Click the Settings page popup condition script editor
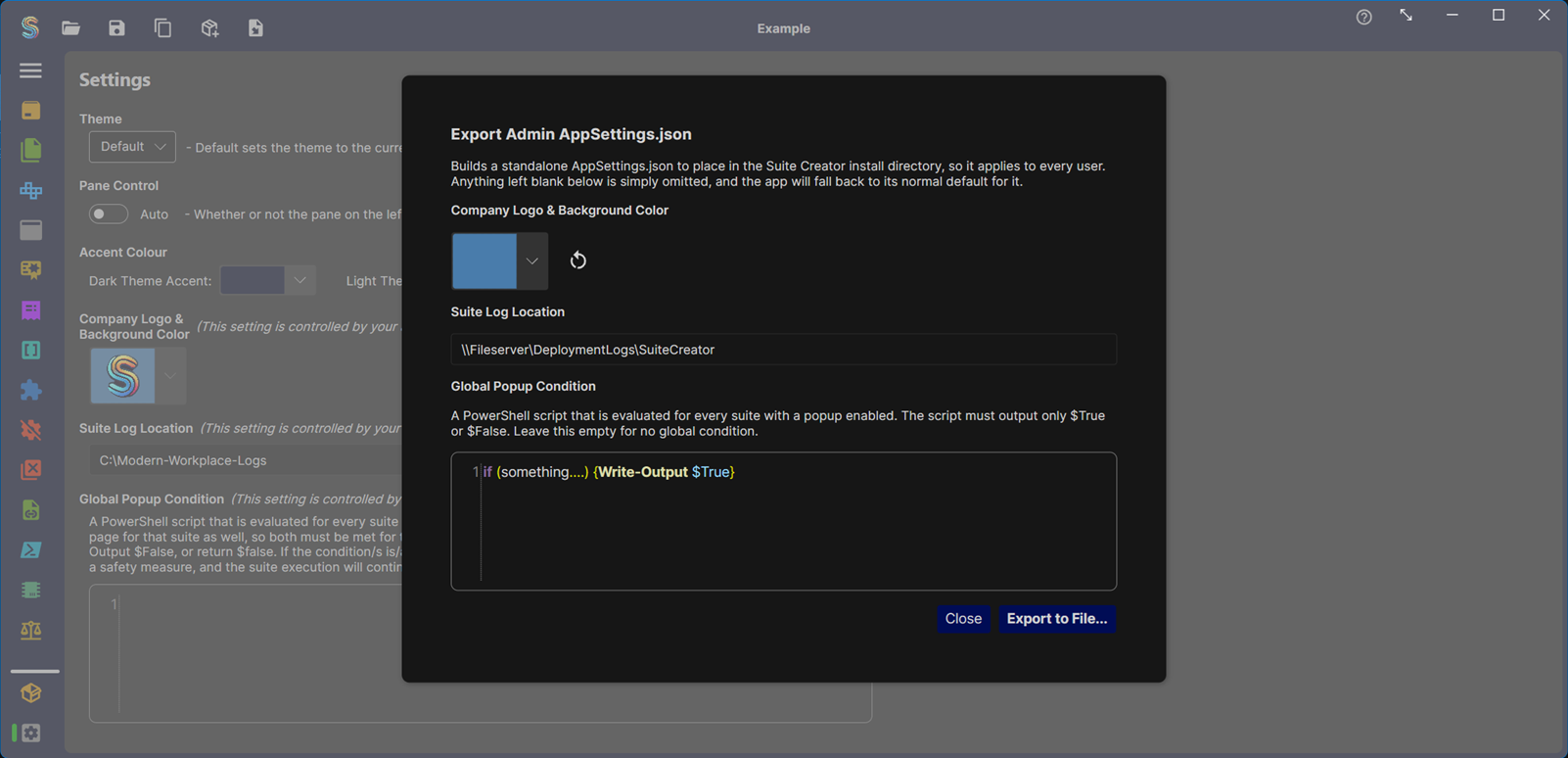 point(480,653)
